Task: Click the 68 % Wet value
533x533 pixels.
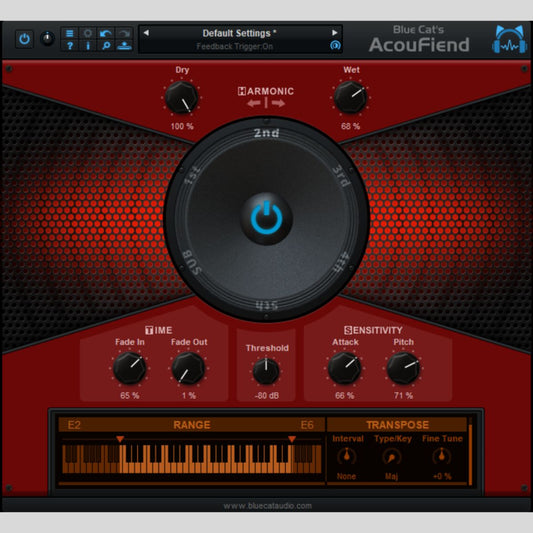Action: pos(350,126)
